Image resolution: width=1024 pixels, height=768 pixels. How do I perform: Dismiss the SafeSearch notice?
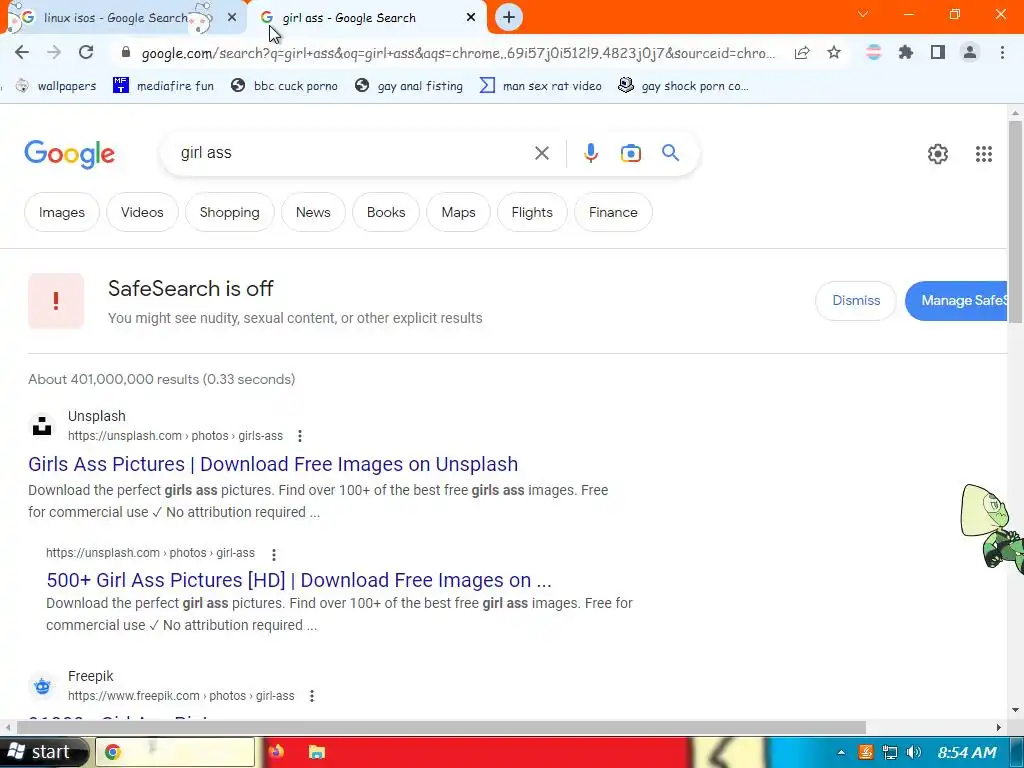[x=856, y=300]
